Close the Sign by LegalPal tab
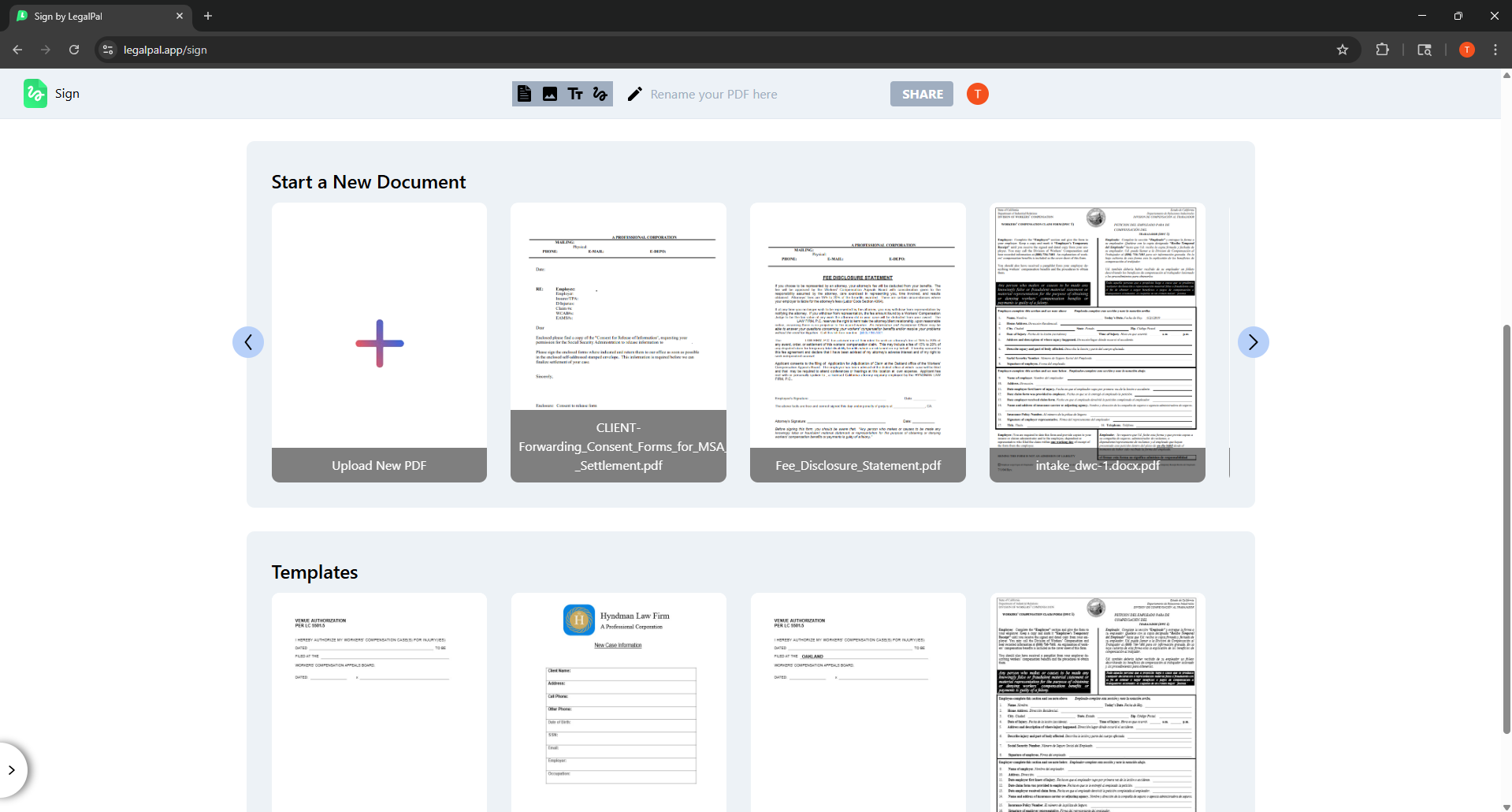The image size is (1512, 812). pyautogui.click(x=180, y=16)
